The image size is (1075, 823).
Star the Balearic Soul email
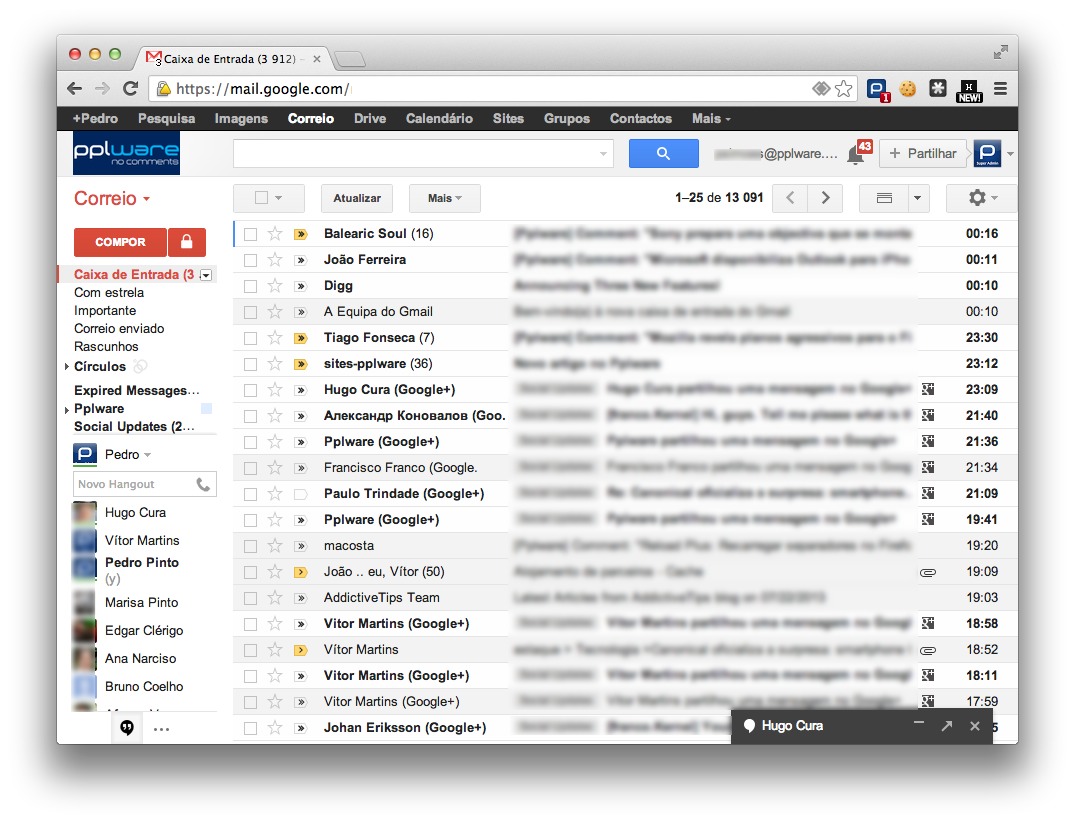tap(275, 234)
